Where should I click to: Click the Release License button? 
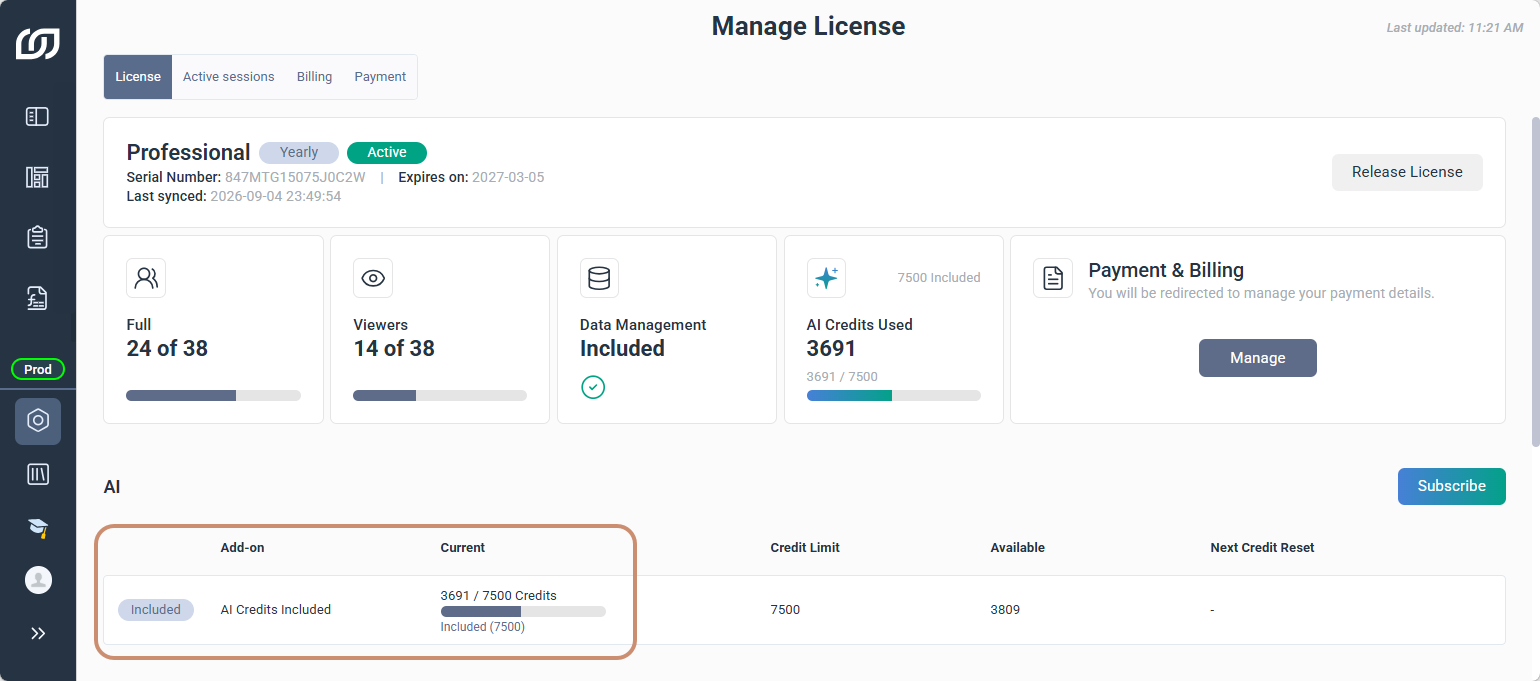[x=1407, y=172]
